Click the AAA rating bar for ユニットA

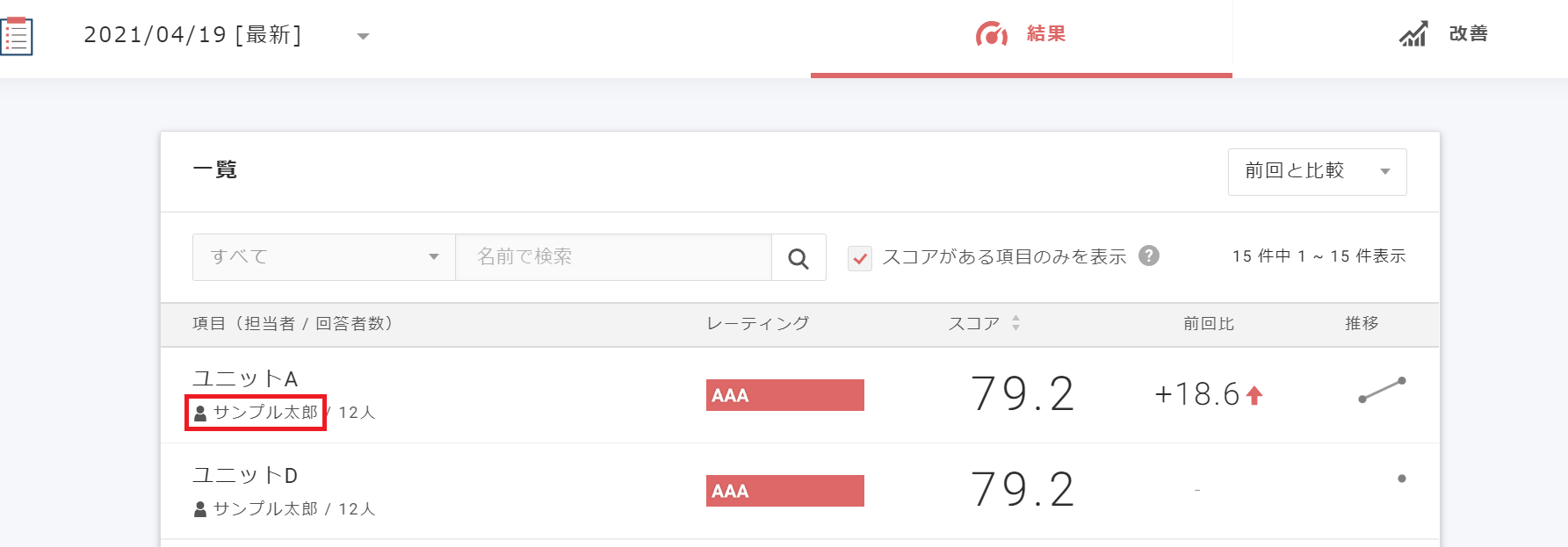784,395
